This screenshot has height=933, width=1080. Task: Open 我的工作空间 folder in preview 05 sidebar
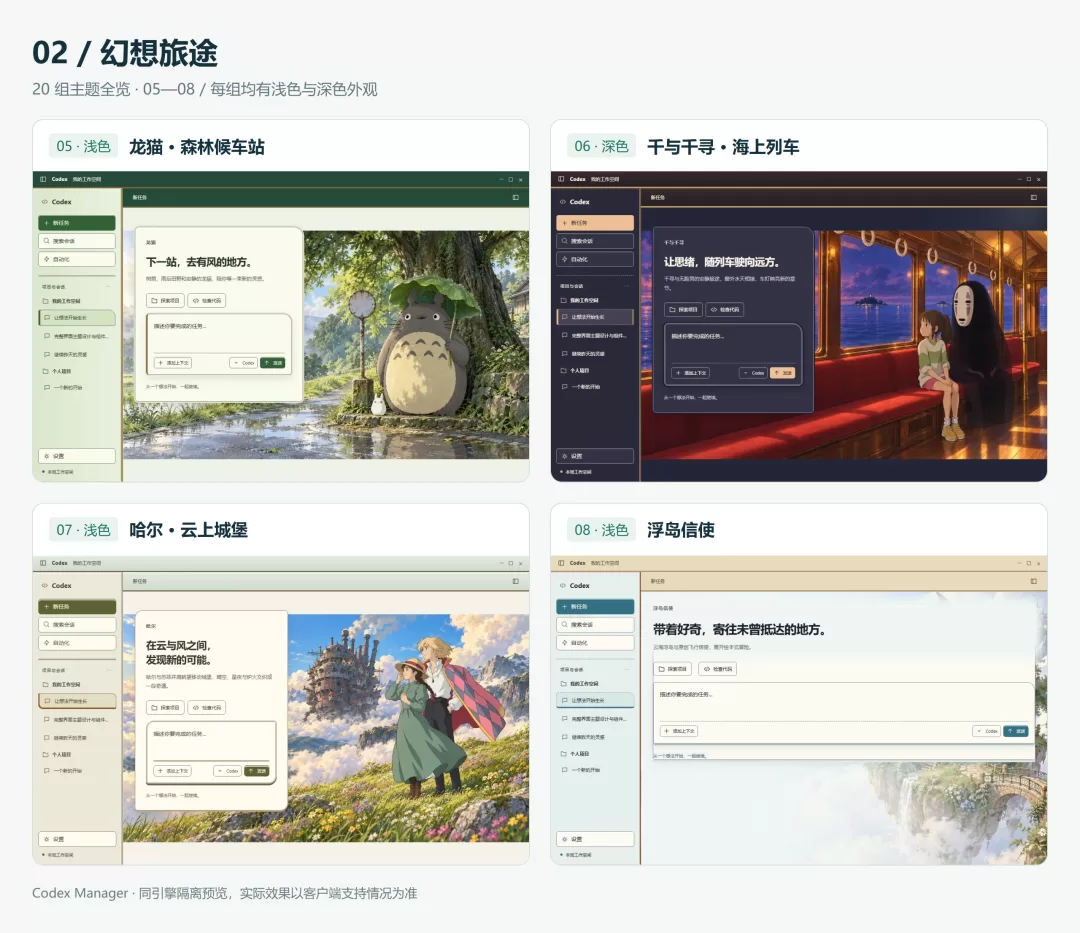point(62,301)
